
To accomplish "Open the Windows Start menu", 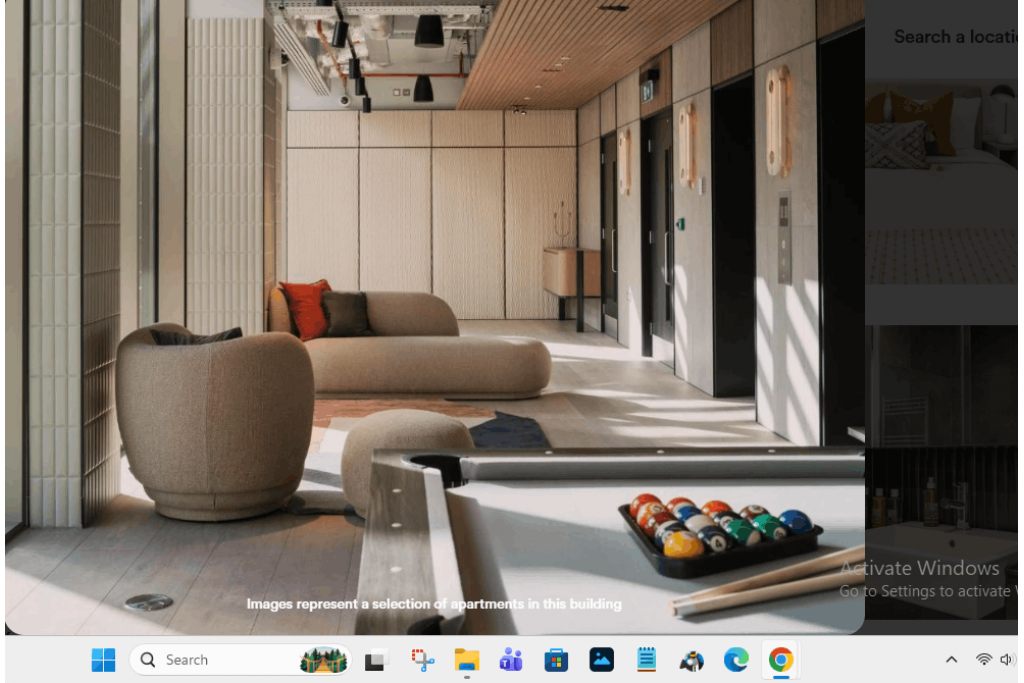I will point(103,660).
